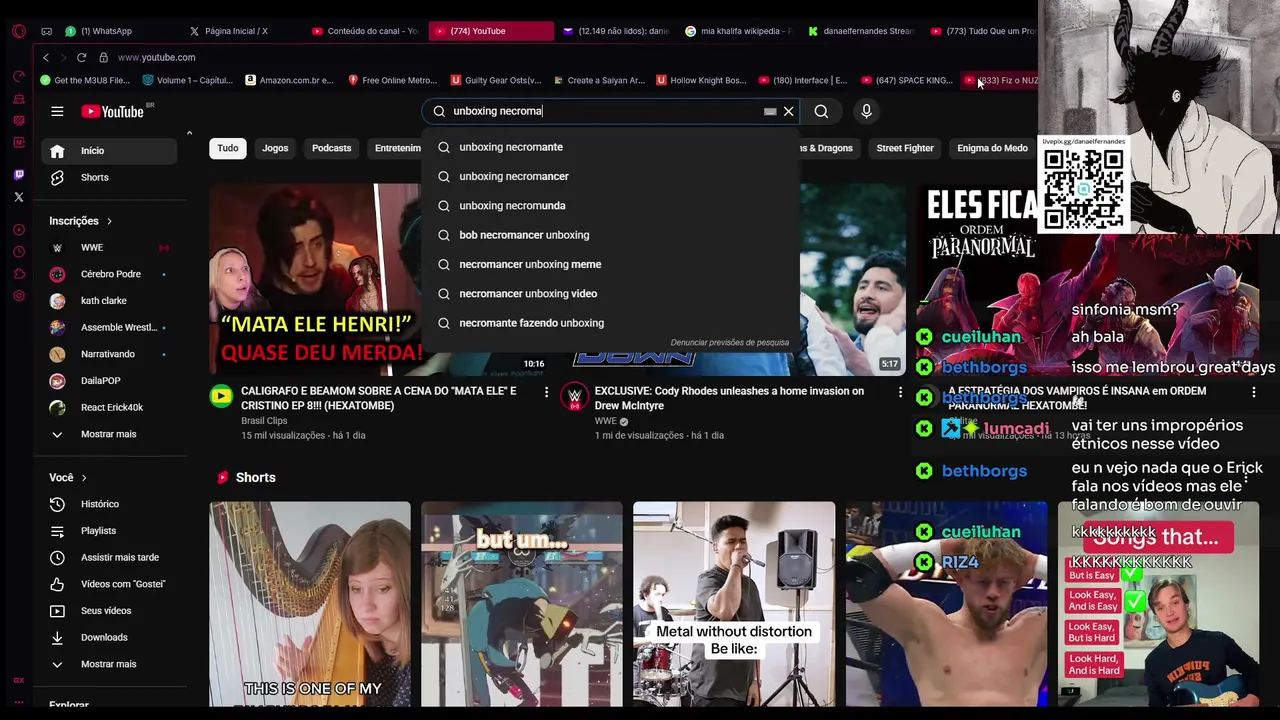1280x720 pixels.
Task: Click the magnifier search button
Action: coord(821,111)
